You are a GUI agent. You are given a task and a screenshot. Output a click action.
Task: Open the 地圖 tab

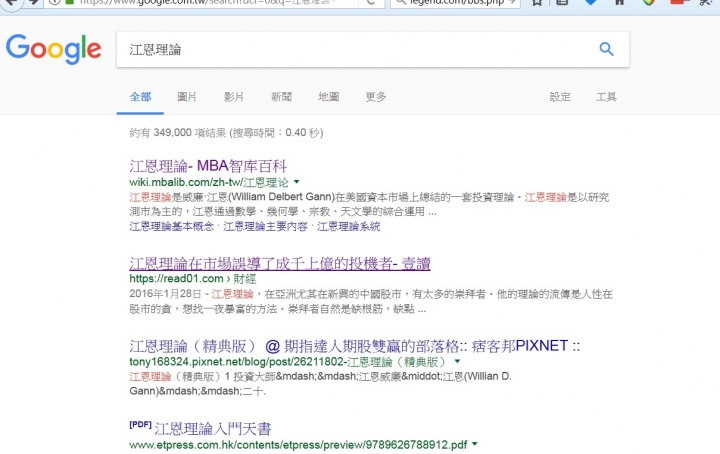pyautogui.click(x=328, y=97)
